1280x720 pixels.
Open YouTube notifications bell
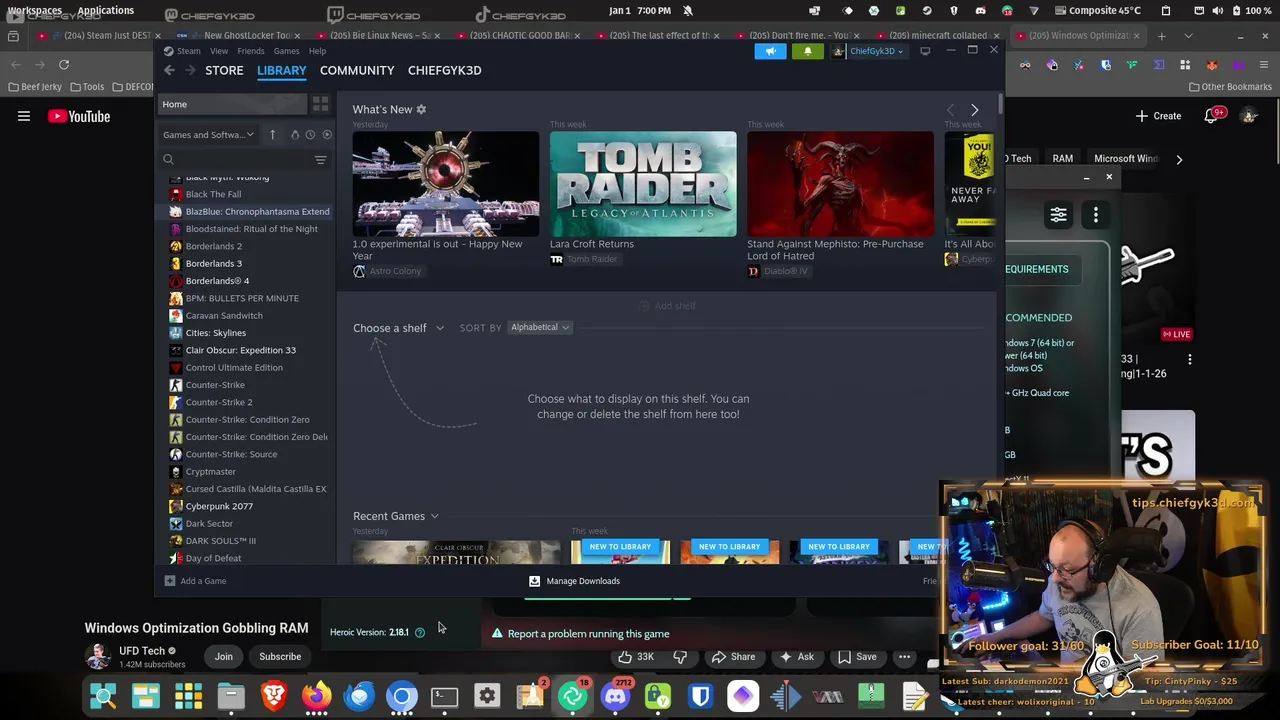(1211, 116)
